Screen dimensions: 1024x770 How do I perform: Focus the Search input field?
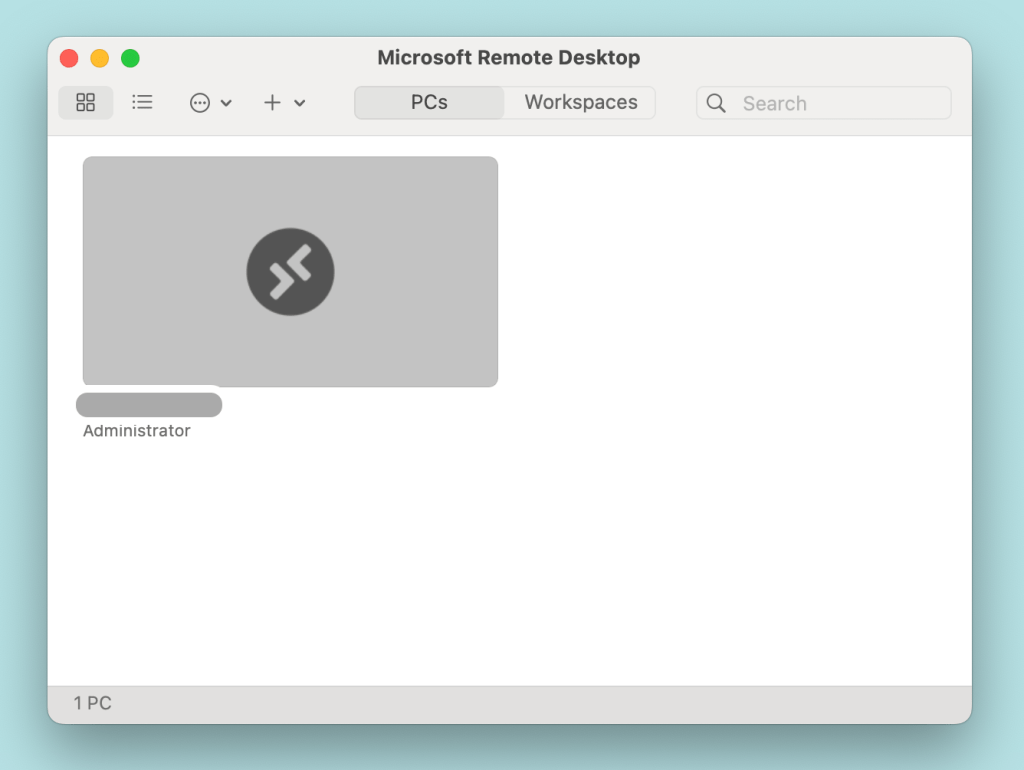click(840, 103)
